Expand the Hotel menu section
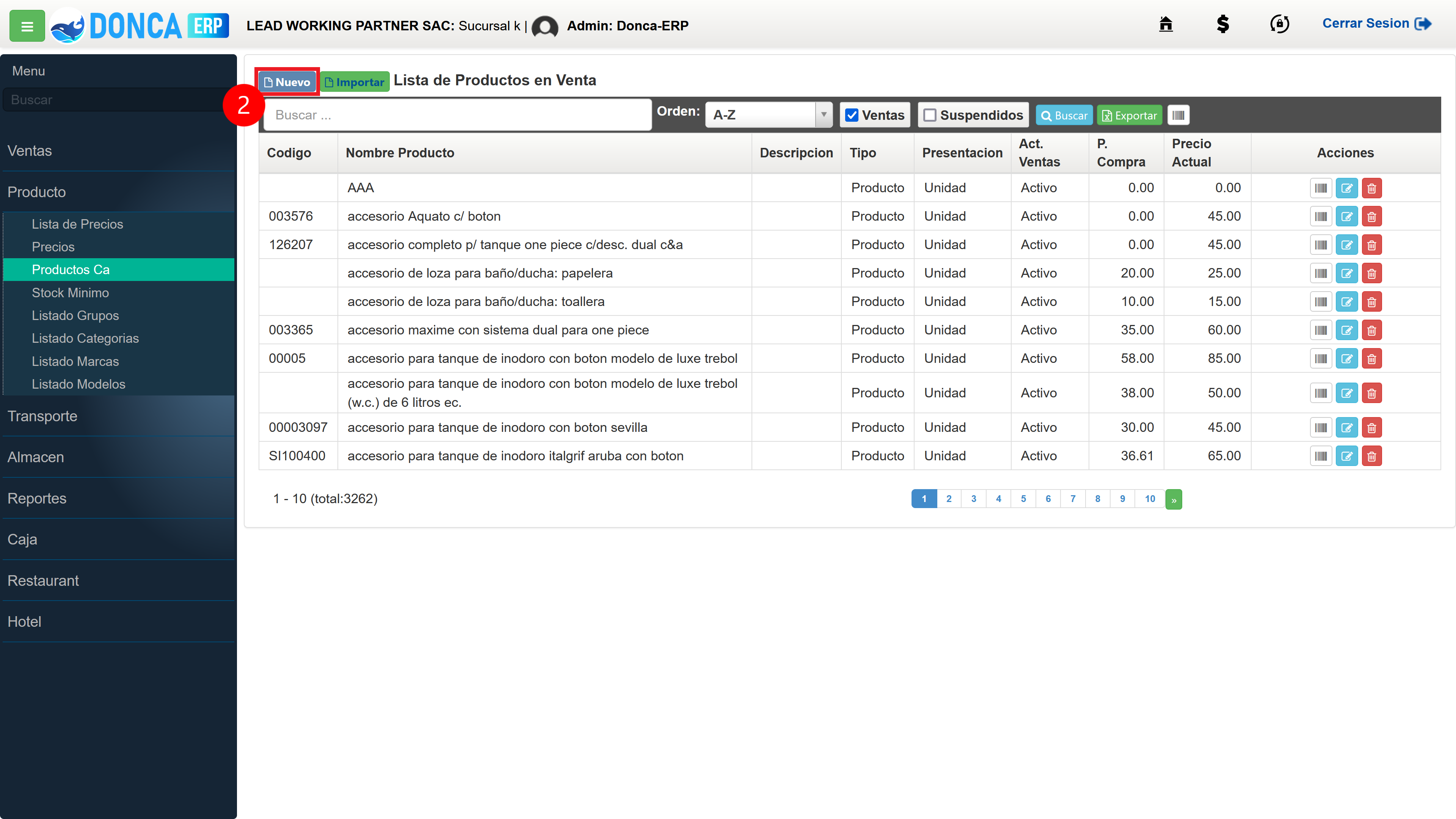 [119, 622]
